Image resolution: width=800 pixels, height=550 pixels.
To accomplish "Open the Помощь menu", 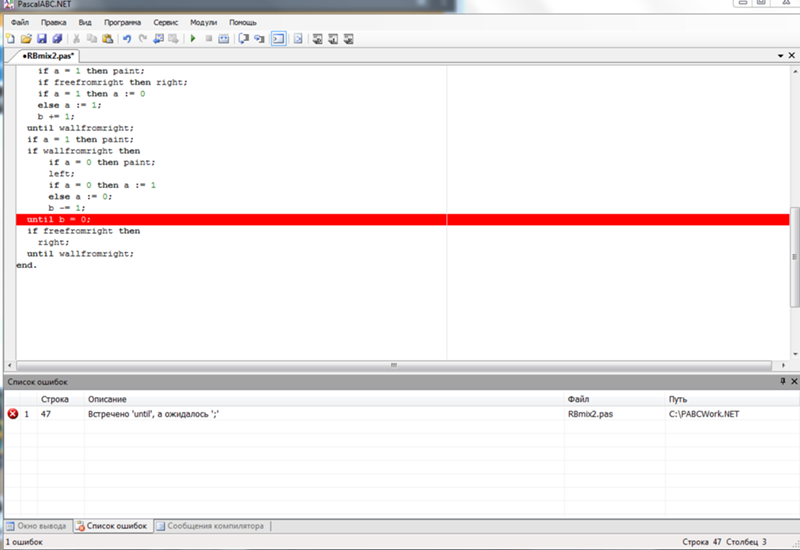I will coord(243,22).
